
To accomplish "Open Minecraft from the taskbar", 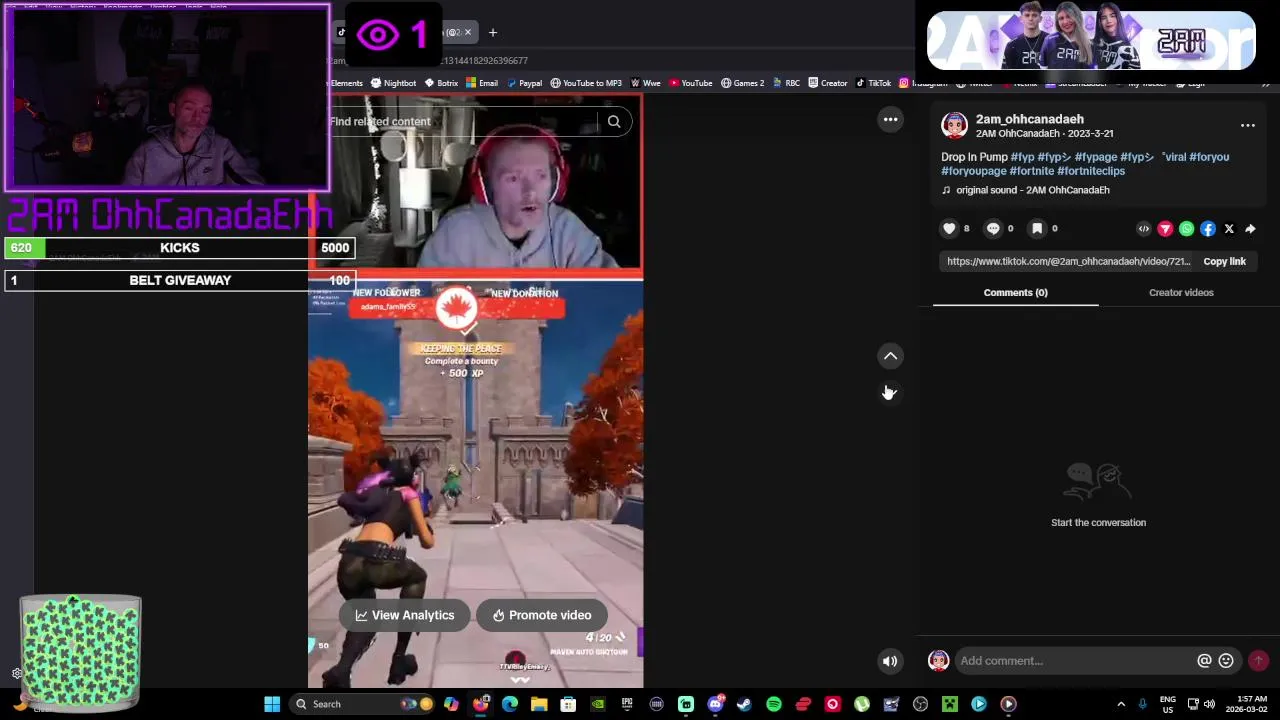I will 949,704.
